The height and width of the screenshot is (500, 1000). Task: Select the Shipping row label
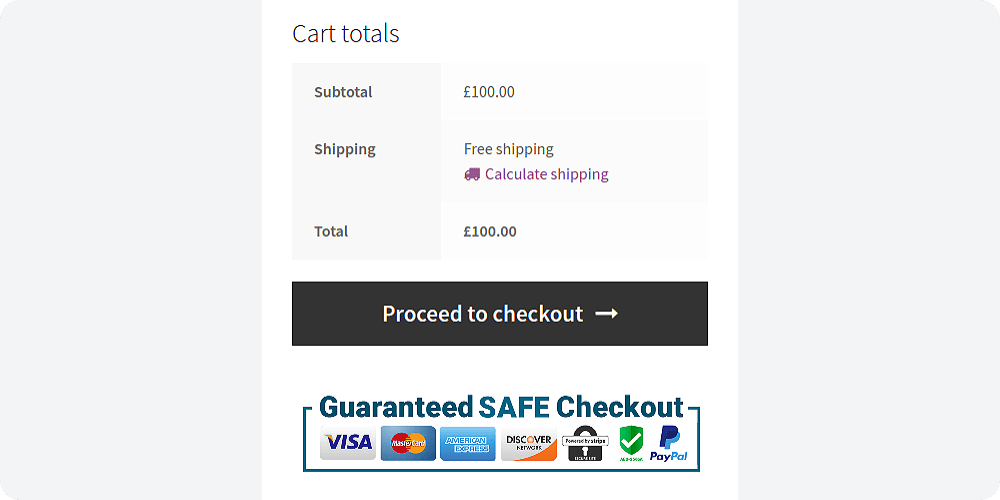(345, 149)
